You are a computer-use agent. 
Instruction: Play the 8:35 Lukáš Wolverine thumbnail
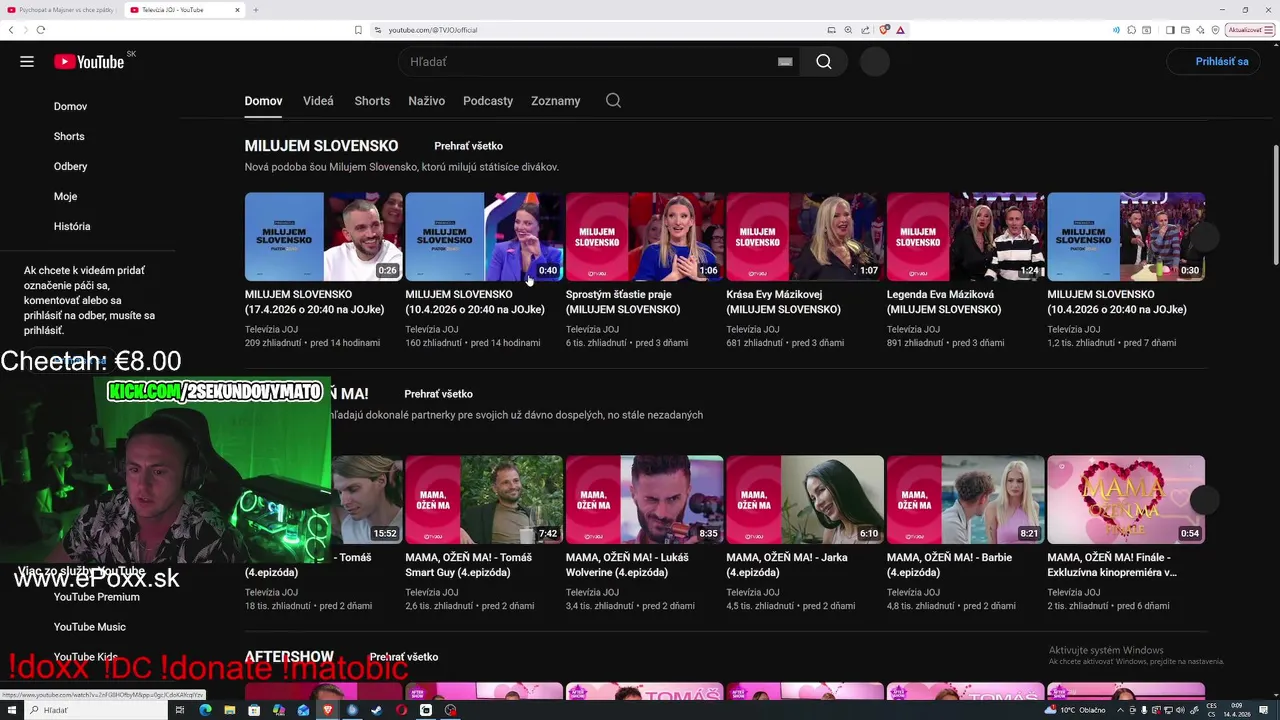pos(645,500)
